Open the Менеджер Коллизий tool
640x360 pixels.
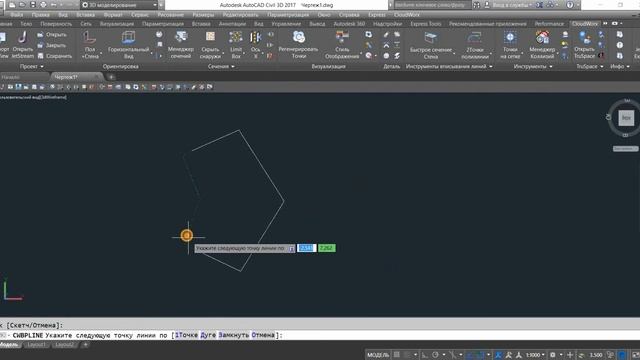(542, 38)
